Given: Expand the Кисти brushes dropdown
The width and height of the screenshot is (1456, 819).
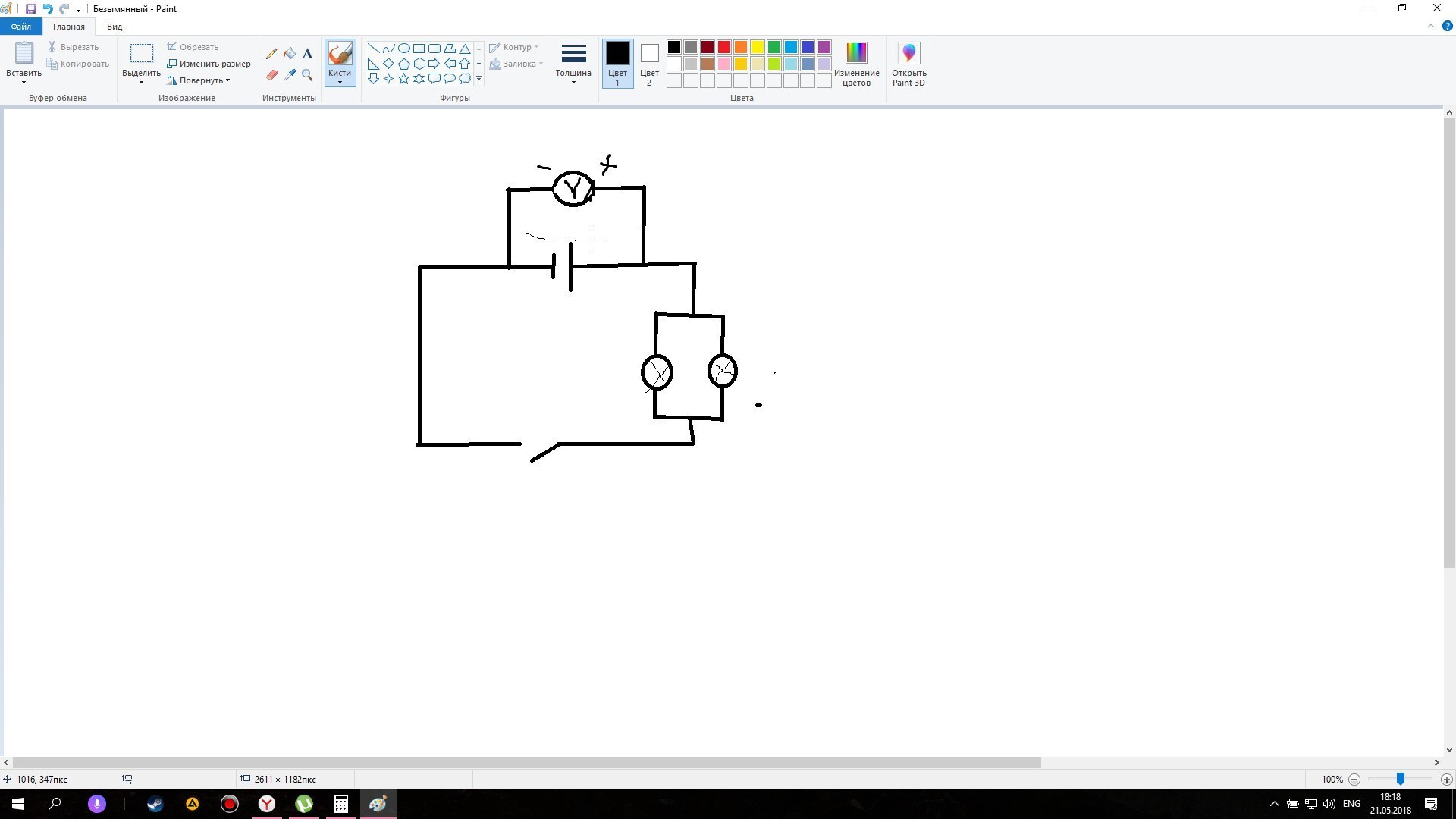Looking at the screenshot, I should (x=340, y=78).
